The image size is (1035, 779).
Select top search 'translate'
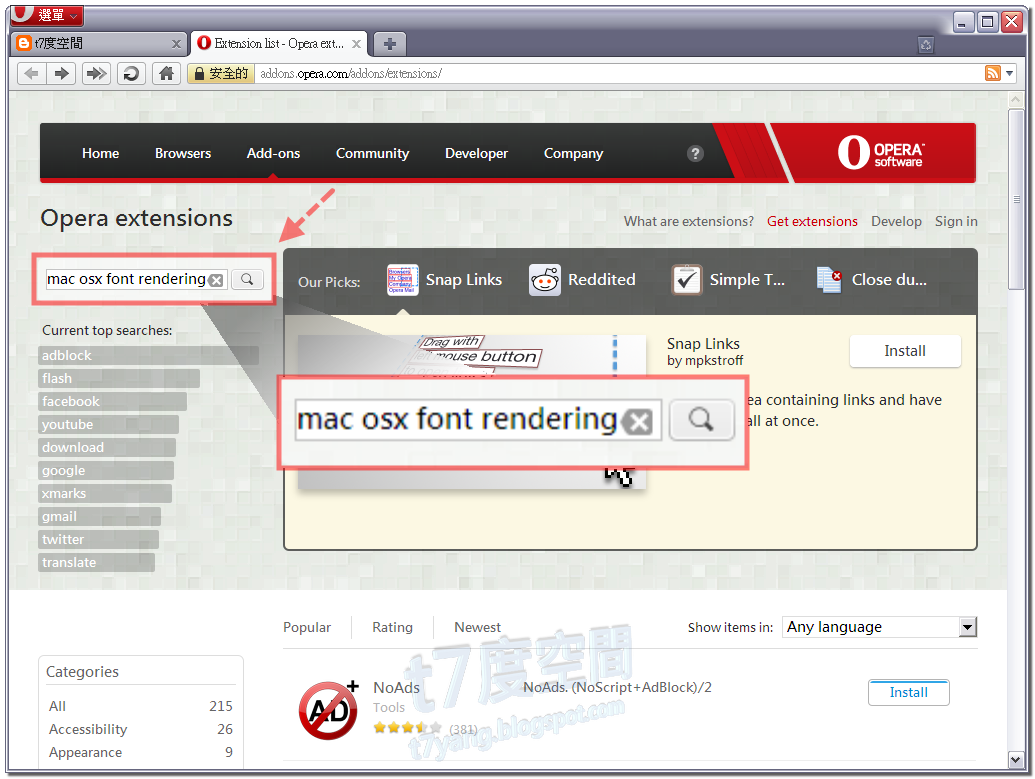(96, 562)
